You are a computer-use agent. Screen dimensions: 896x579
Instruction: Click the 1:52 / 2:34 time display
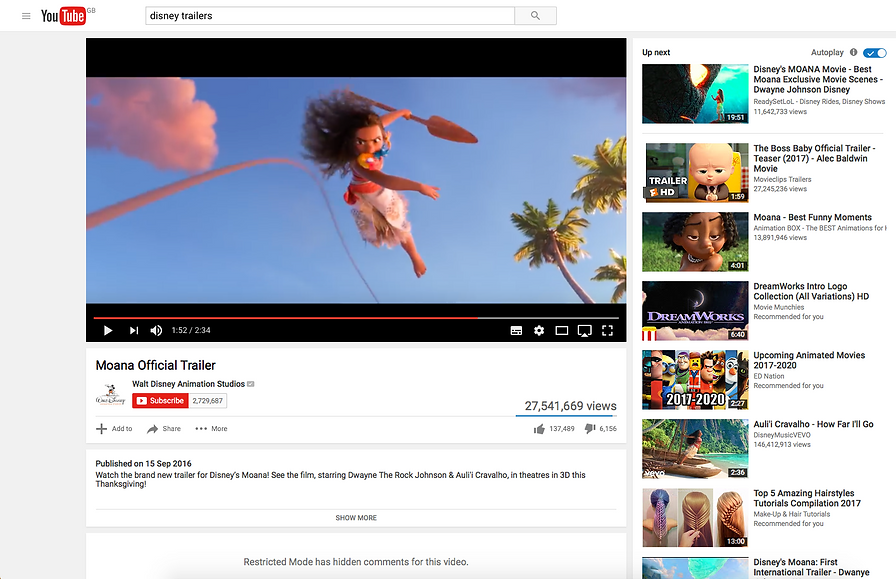[x=191, y=330]
